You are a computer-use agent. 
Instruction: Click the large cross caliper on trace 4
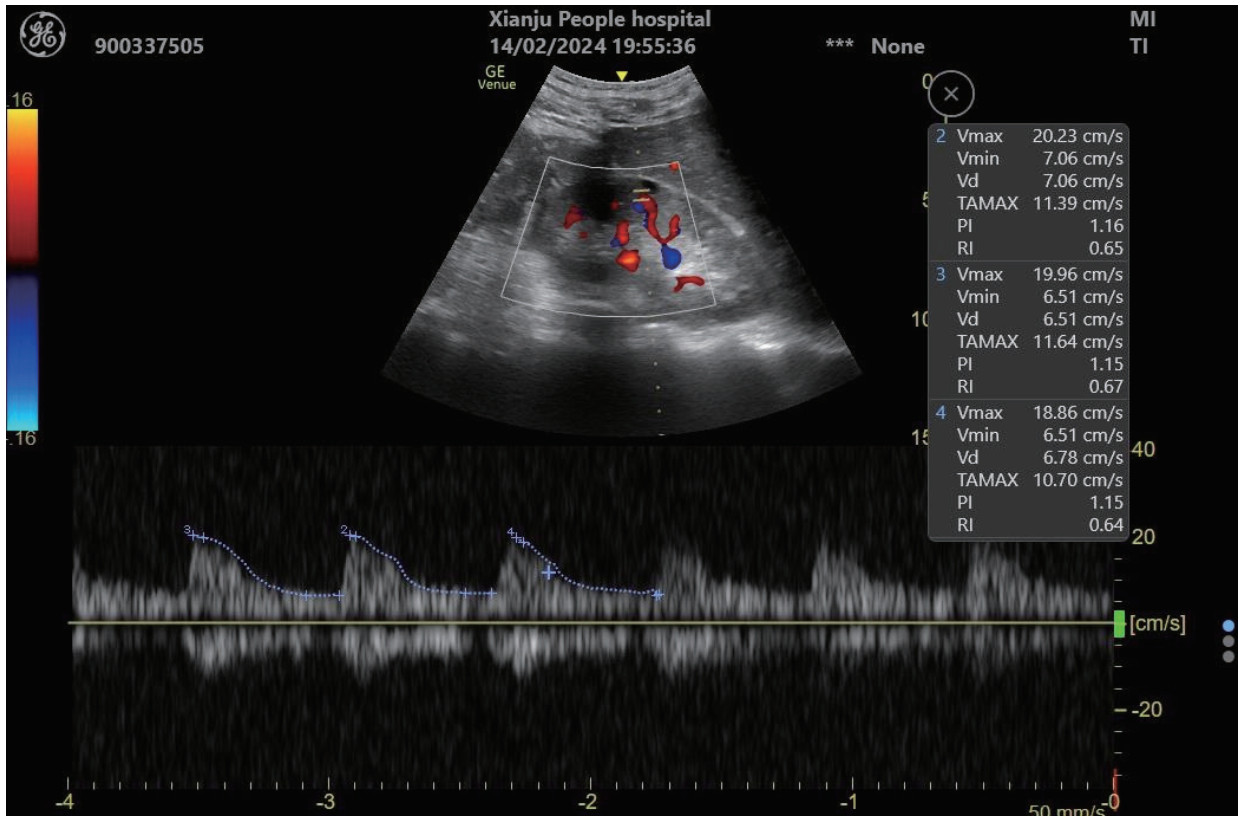(548, 572)
